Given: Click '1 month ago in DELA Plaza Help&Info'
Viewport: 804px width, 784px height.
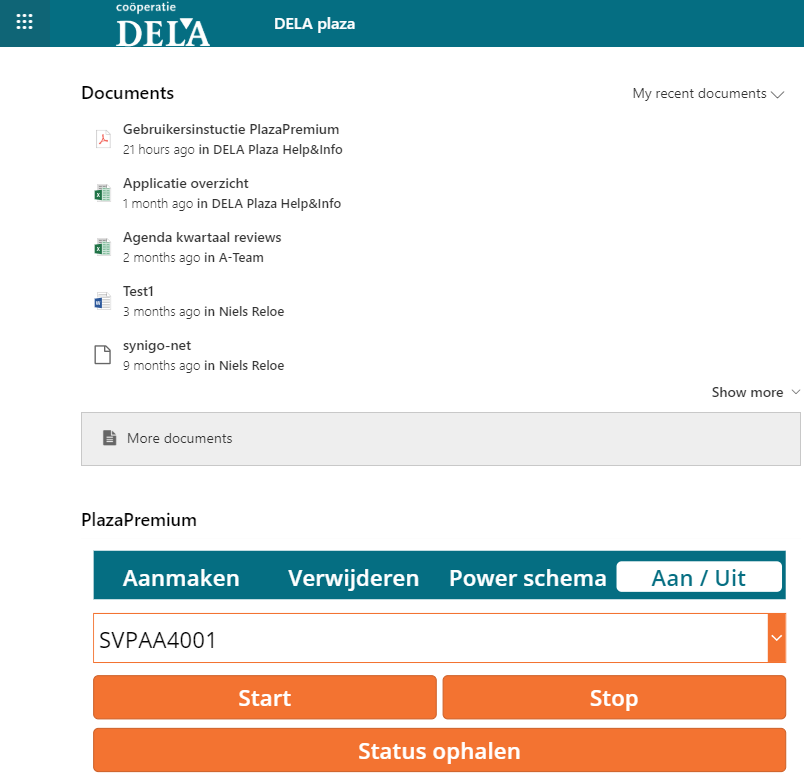Looking at the screenshot, I should (232, 204).
